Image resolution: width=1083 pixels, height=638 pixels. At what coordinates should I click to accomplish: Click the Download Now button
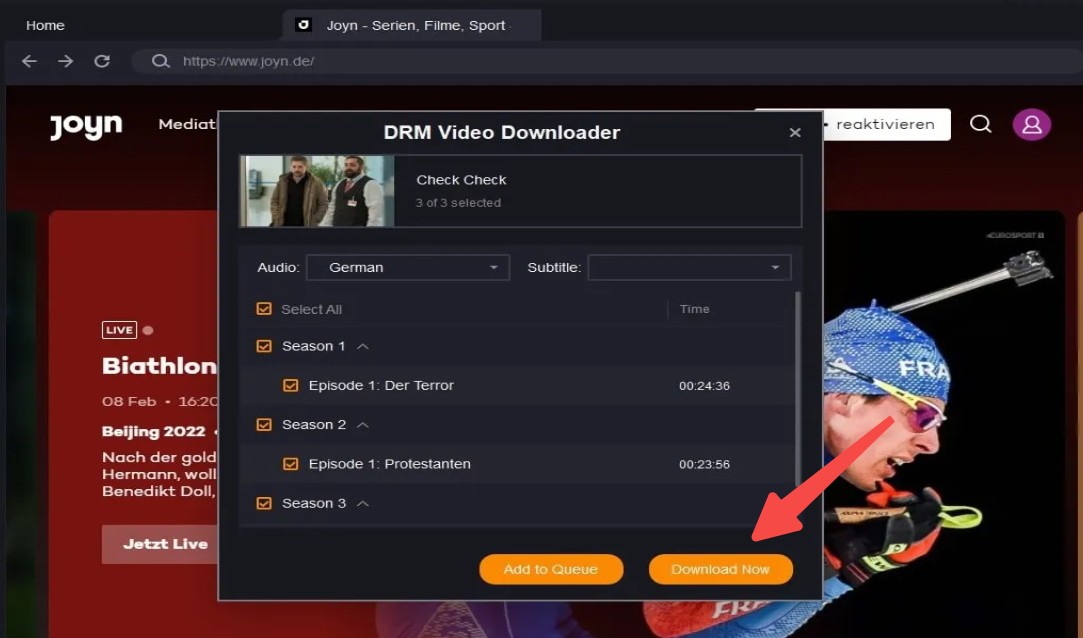[x=720, y=569]
